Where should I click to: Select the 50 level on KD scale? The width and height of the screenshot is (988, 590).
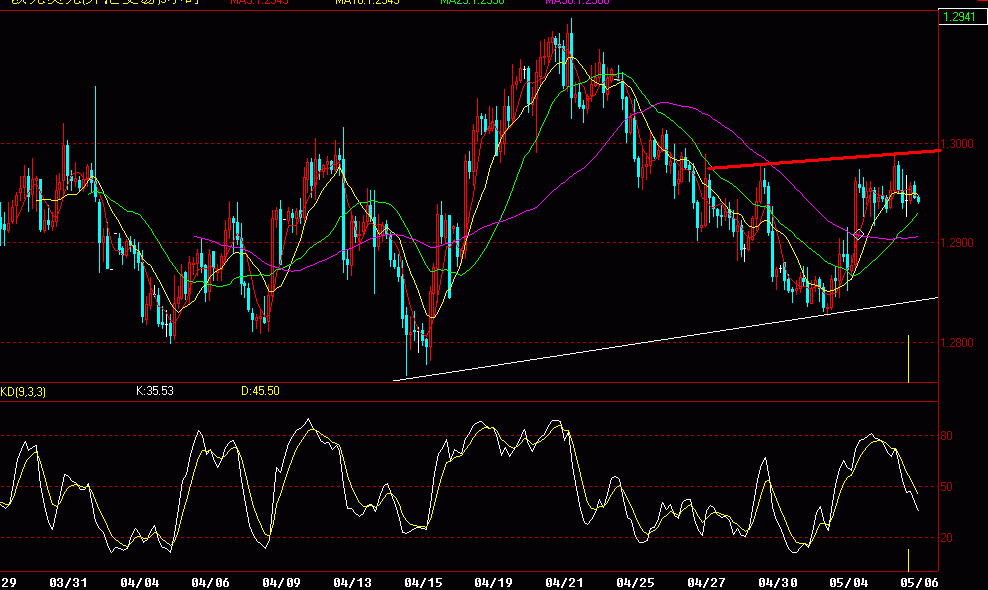(947, 487)
